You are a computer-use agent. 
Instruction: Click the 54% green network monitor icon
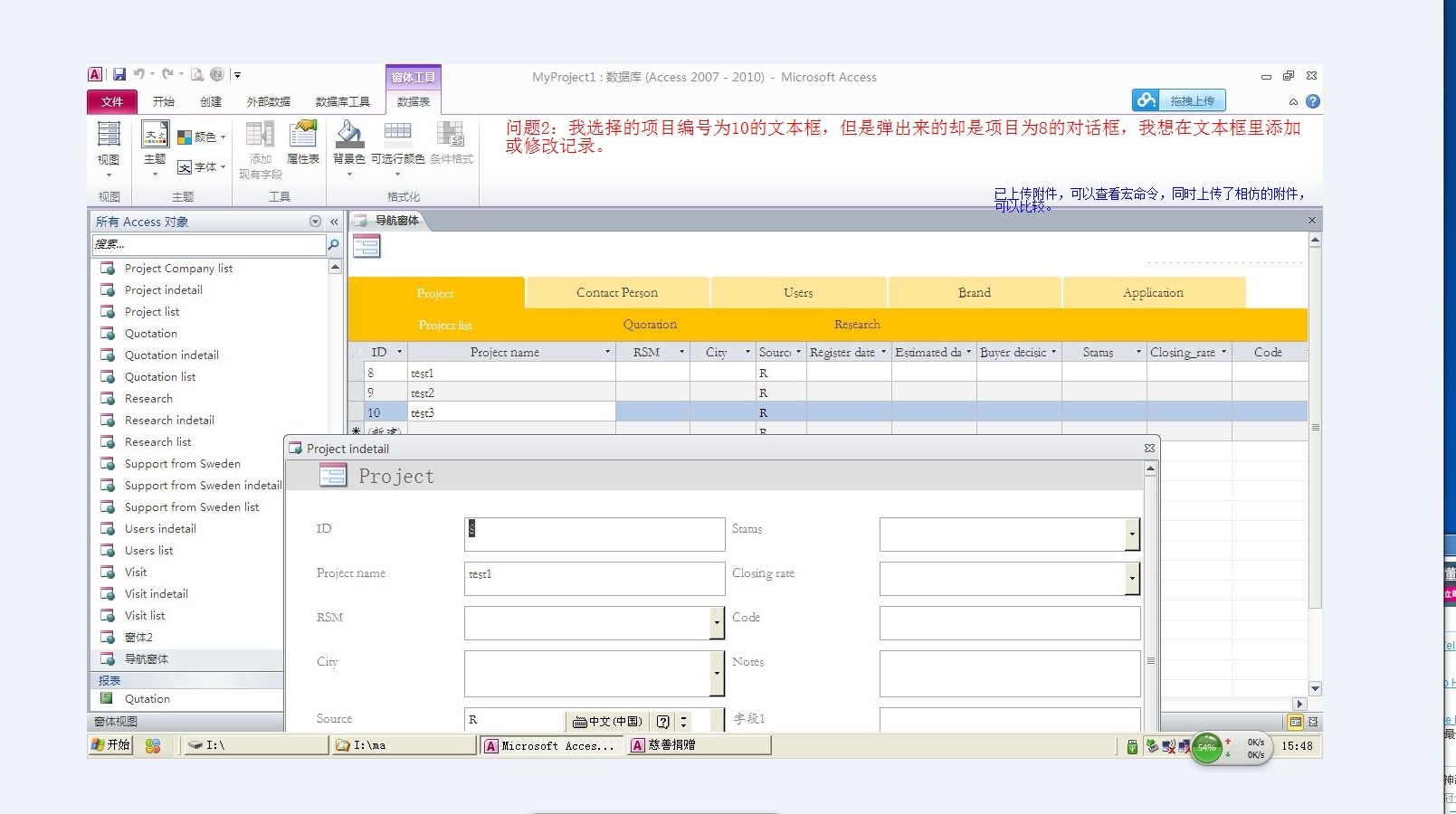point(1207,748)
